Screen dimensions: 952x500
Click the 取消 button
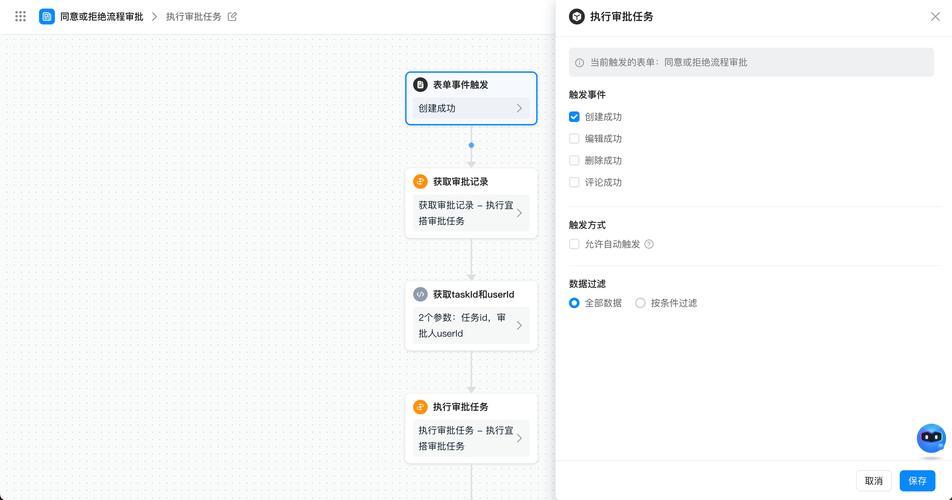click(x=874, y=481)
